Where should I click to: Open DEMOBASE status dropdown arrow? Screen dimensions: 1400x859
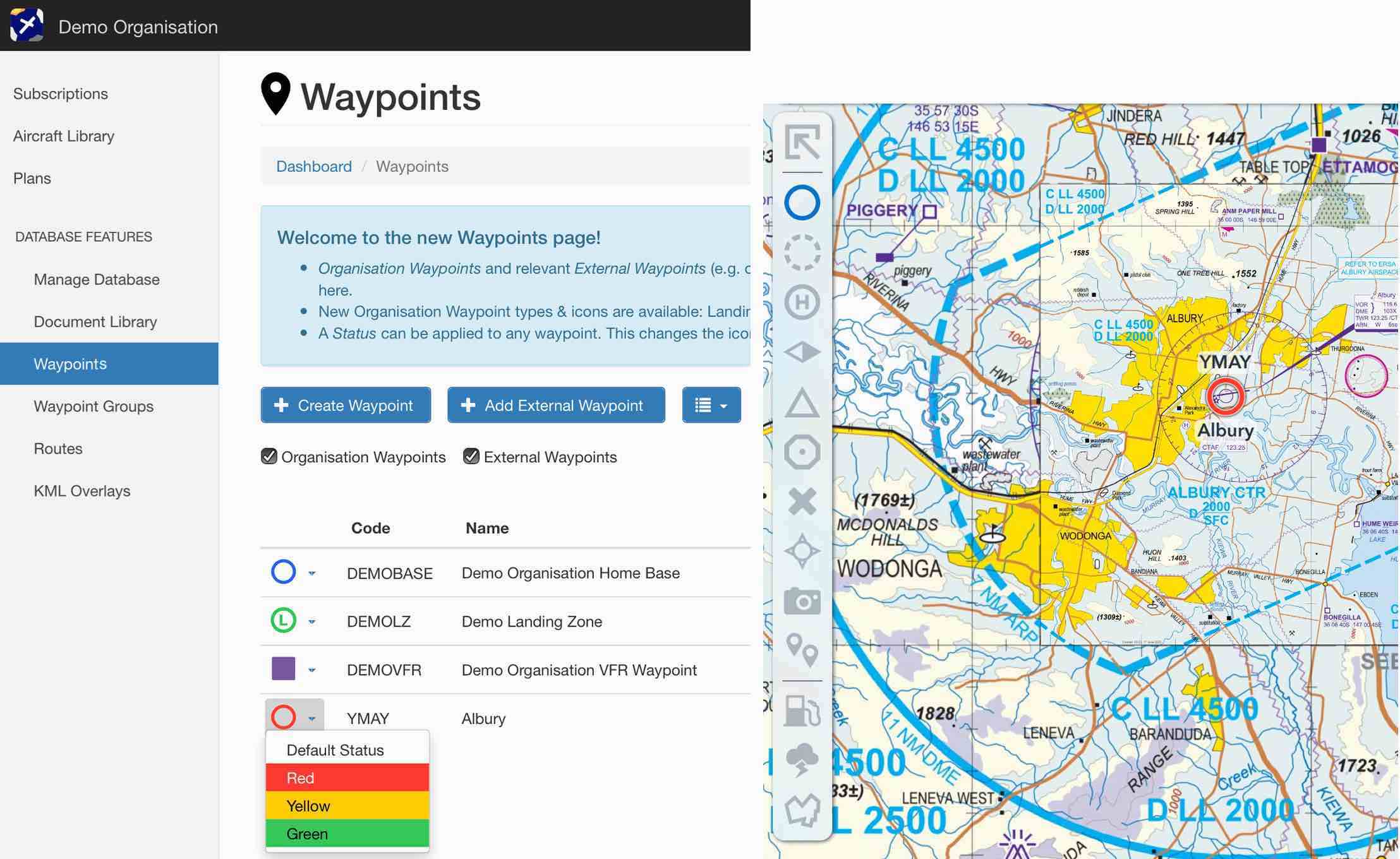tap(311, 574)
